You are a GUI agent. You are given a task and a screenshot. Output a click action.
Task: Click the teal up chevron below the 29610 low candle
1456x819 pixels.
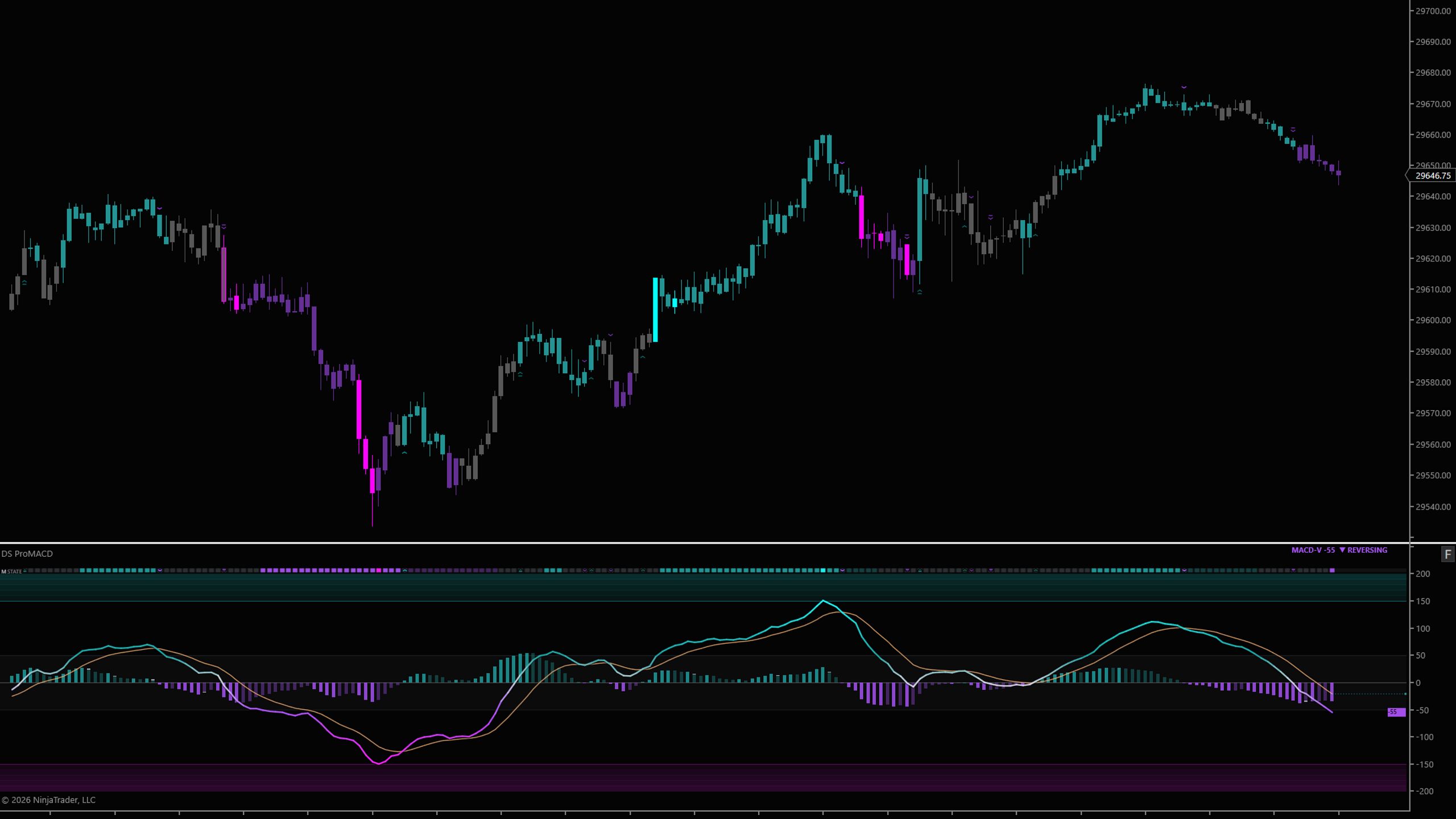tap(920, 292)
